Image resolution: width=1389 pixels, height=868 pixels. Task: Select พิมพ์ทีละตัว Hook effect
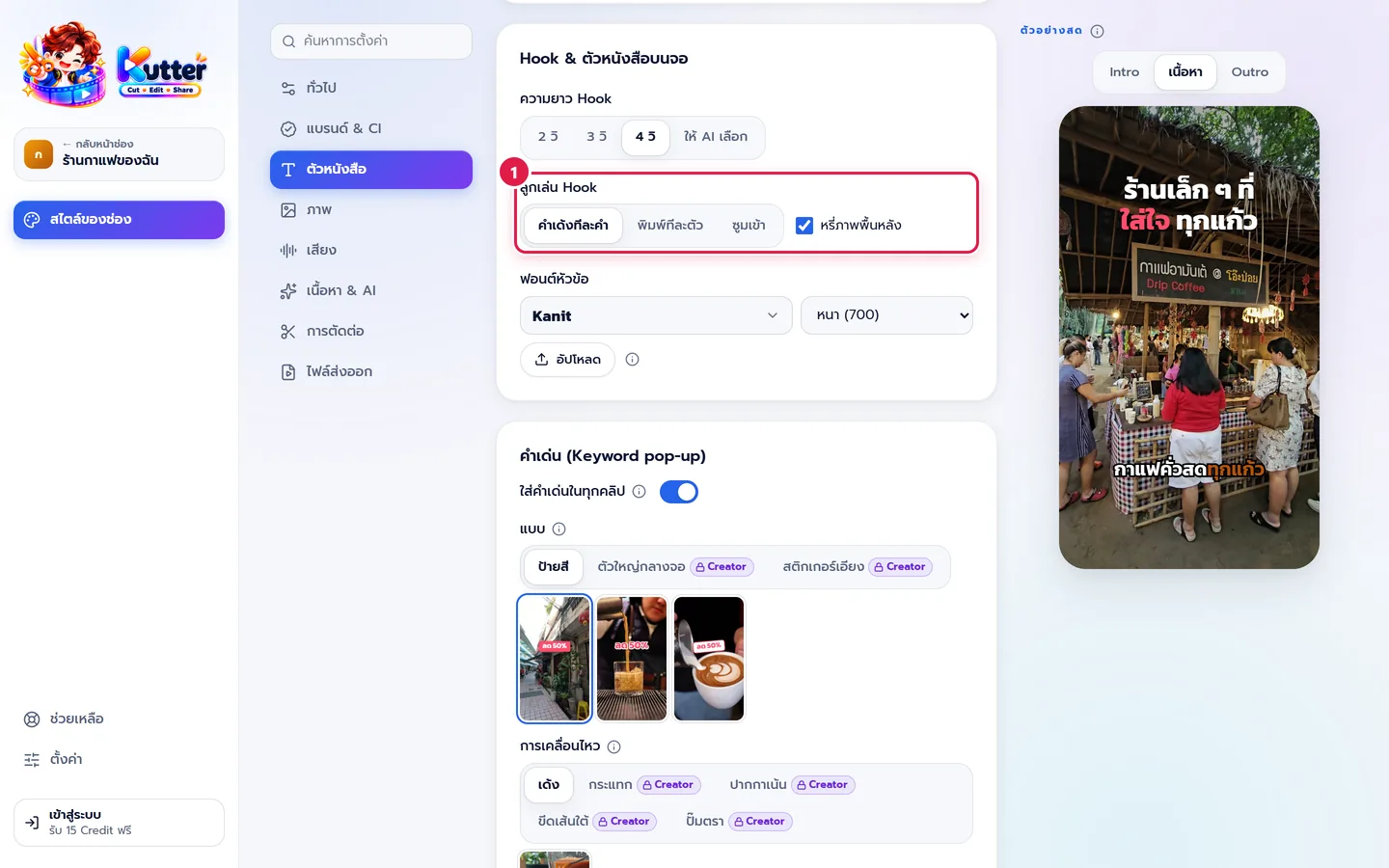pos(670,226)
